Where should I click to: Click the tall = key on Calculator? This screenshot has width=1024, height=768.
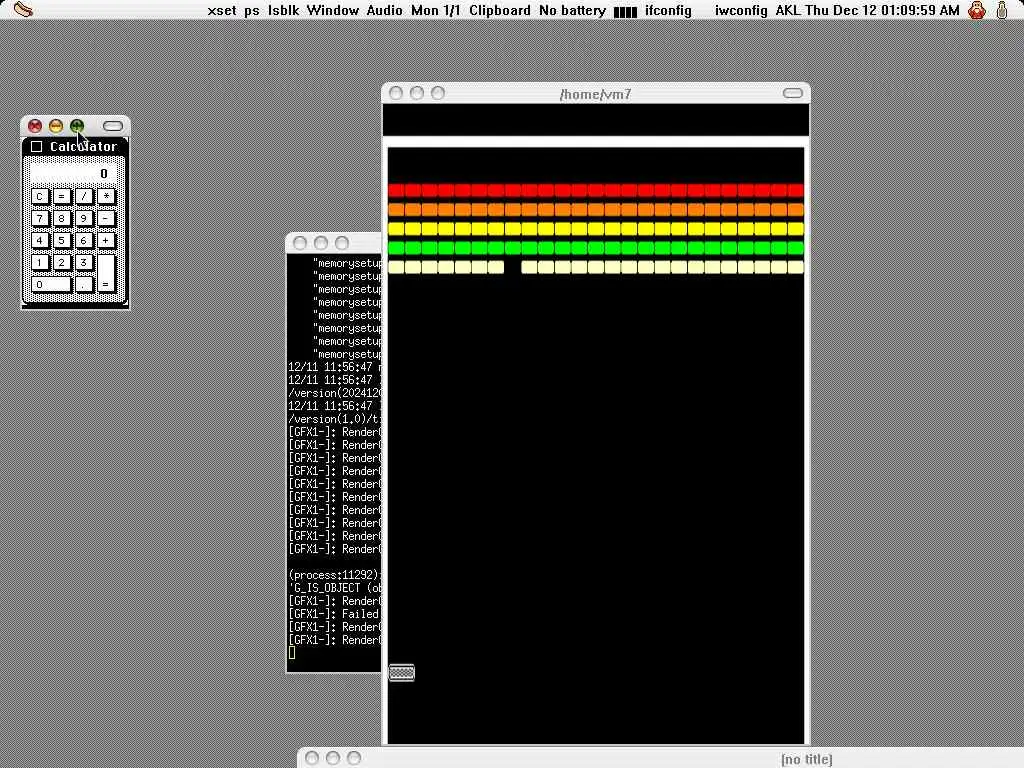pyautogui.click(x=106, y=274)
